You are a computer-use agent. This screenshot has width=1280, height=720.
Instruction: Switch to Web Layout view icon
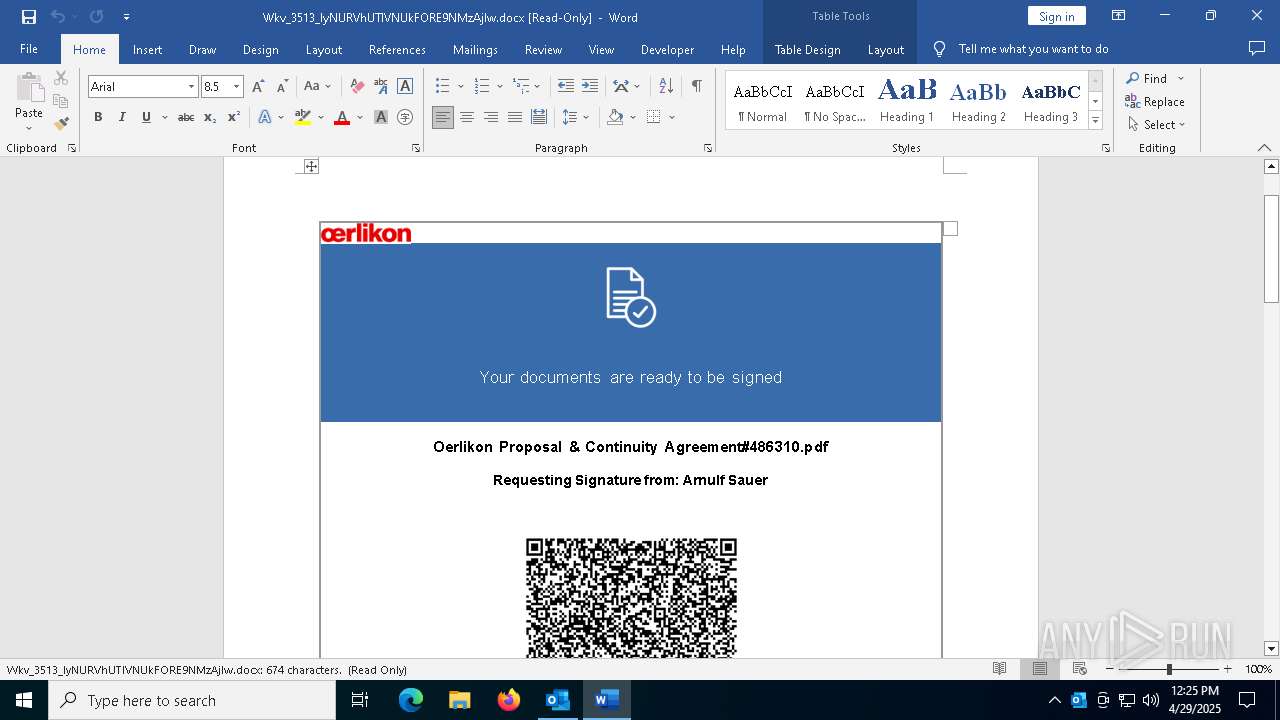(x=1079, y=669)
